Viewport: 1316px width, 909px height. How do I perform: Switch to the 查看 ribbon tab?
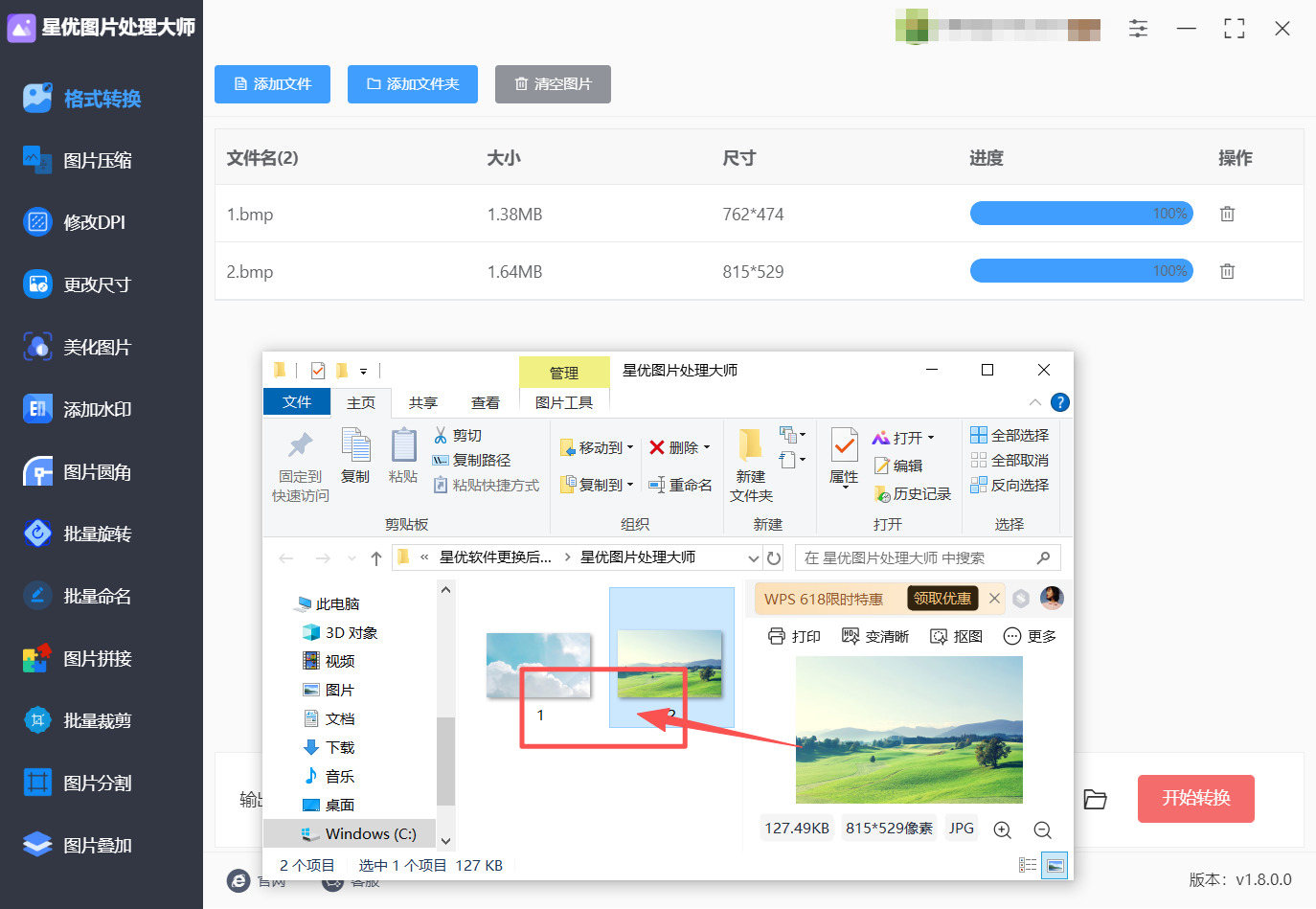click(486, 402)
